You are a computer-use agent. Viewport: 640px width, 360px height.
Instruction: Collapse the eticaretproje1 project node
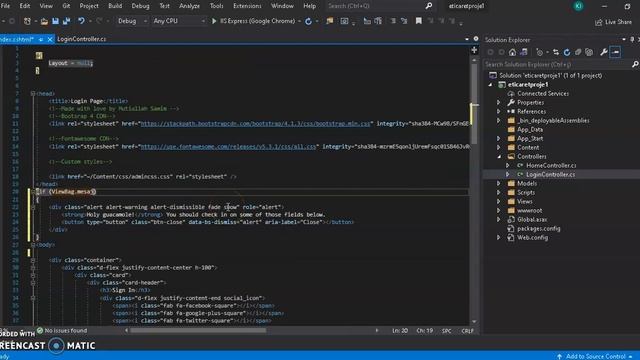pyautogui.click(x=490, y=84)
